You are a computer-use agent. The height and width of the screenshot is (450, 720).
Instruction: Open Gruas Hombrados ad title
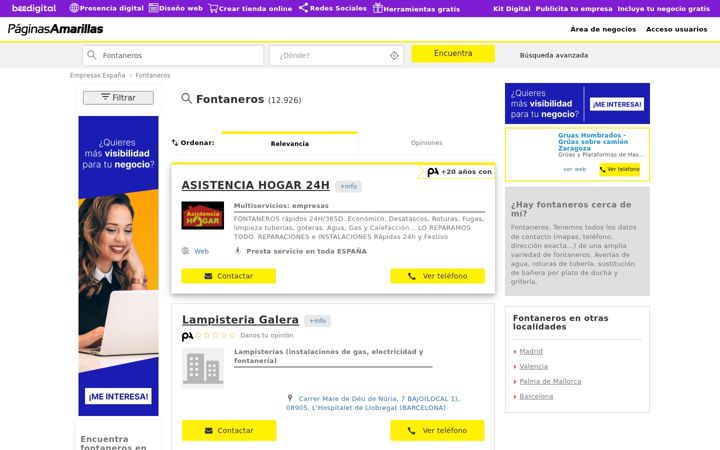pyautogui.click(x=592, y=142)
